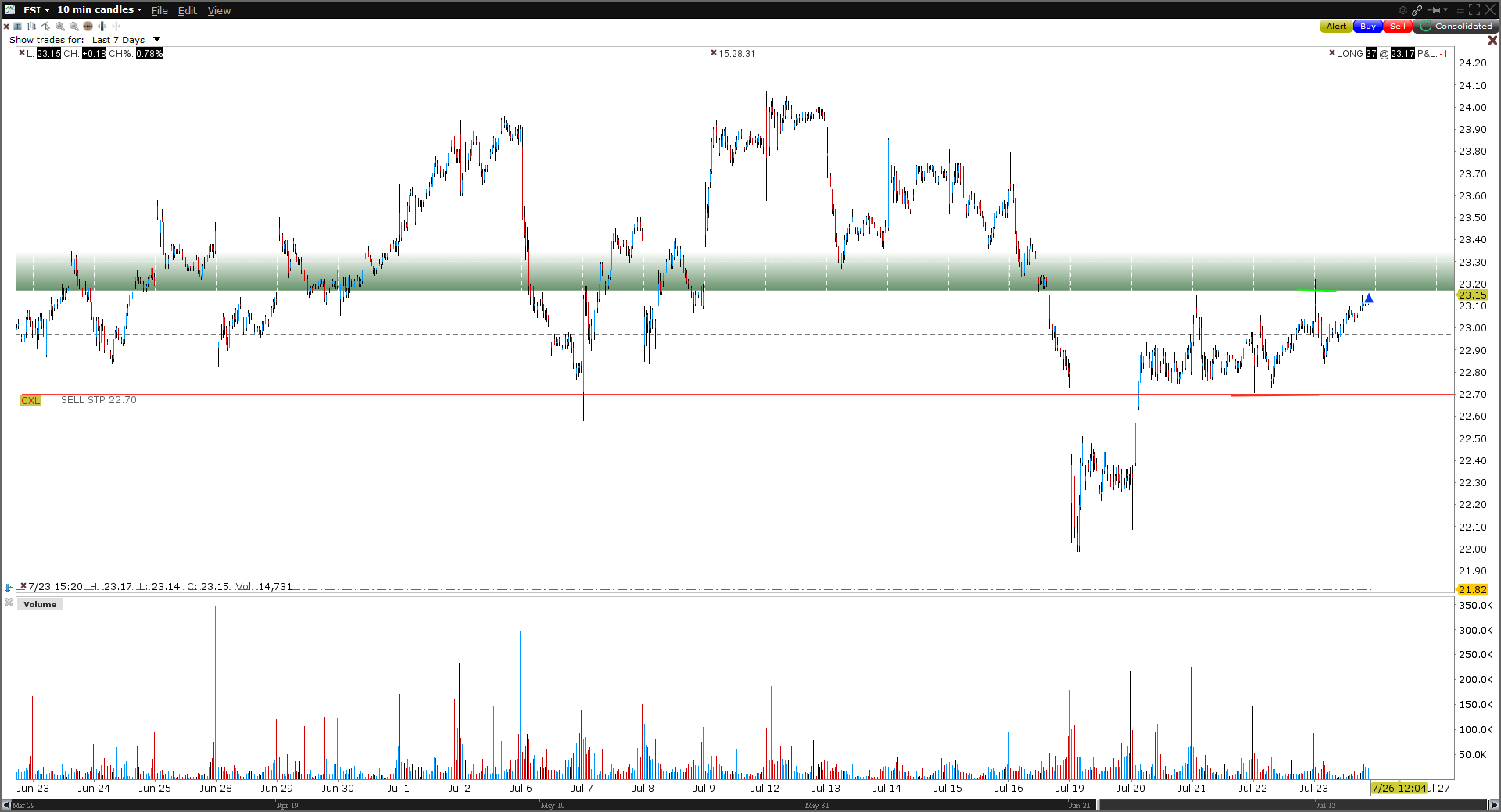Remove the 7/23 15:20 bar data readout
This screenshot has height=812, width=1501.
coord(23,585)
